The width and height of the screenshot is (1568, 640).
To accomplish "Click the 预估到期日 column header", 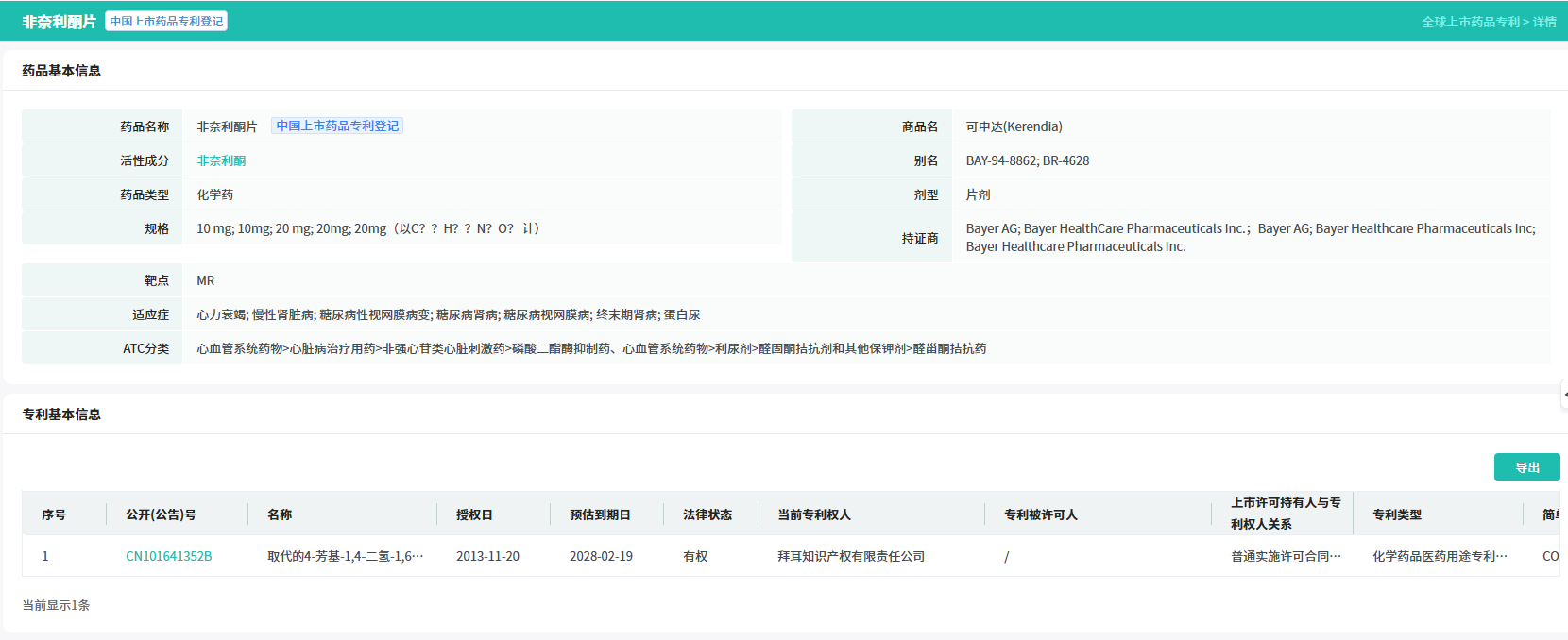I will 600,514.
